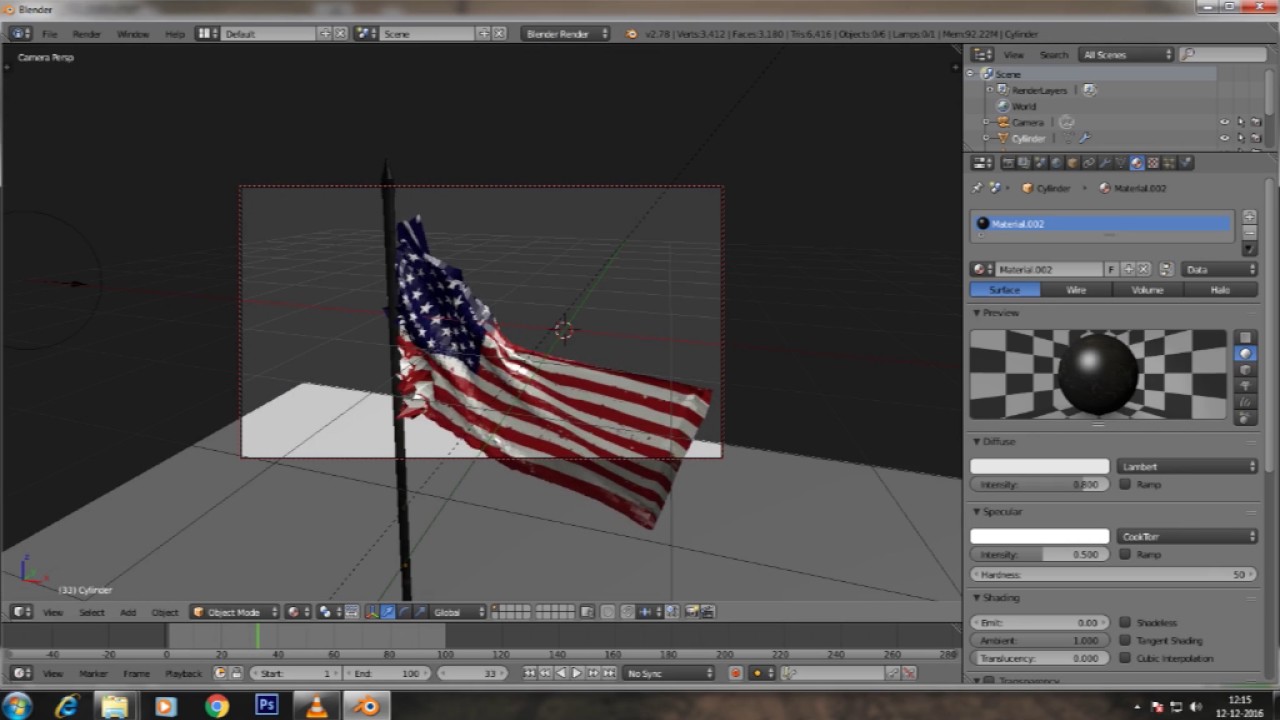Click the translate manipulator arrow icon
This screenshot has height=720, width=1280.
[x=387, y=612]
